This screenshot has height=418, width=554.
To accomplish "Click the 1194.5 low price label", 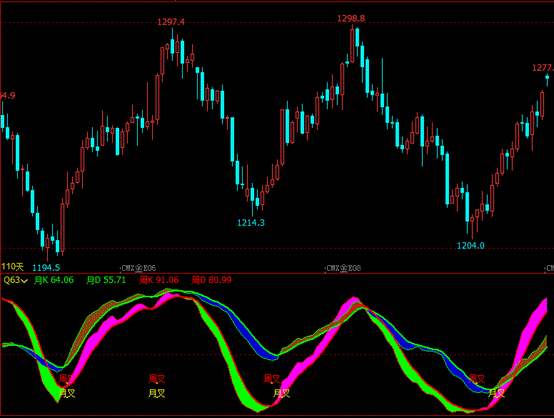I will (46, 267).
